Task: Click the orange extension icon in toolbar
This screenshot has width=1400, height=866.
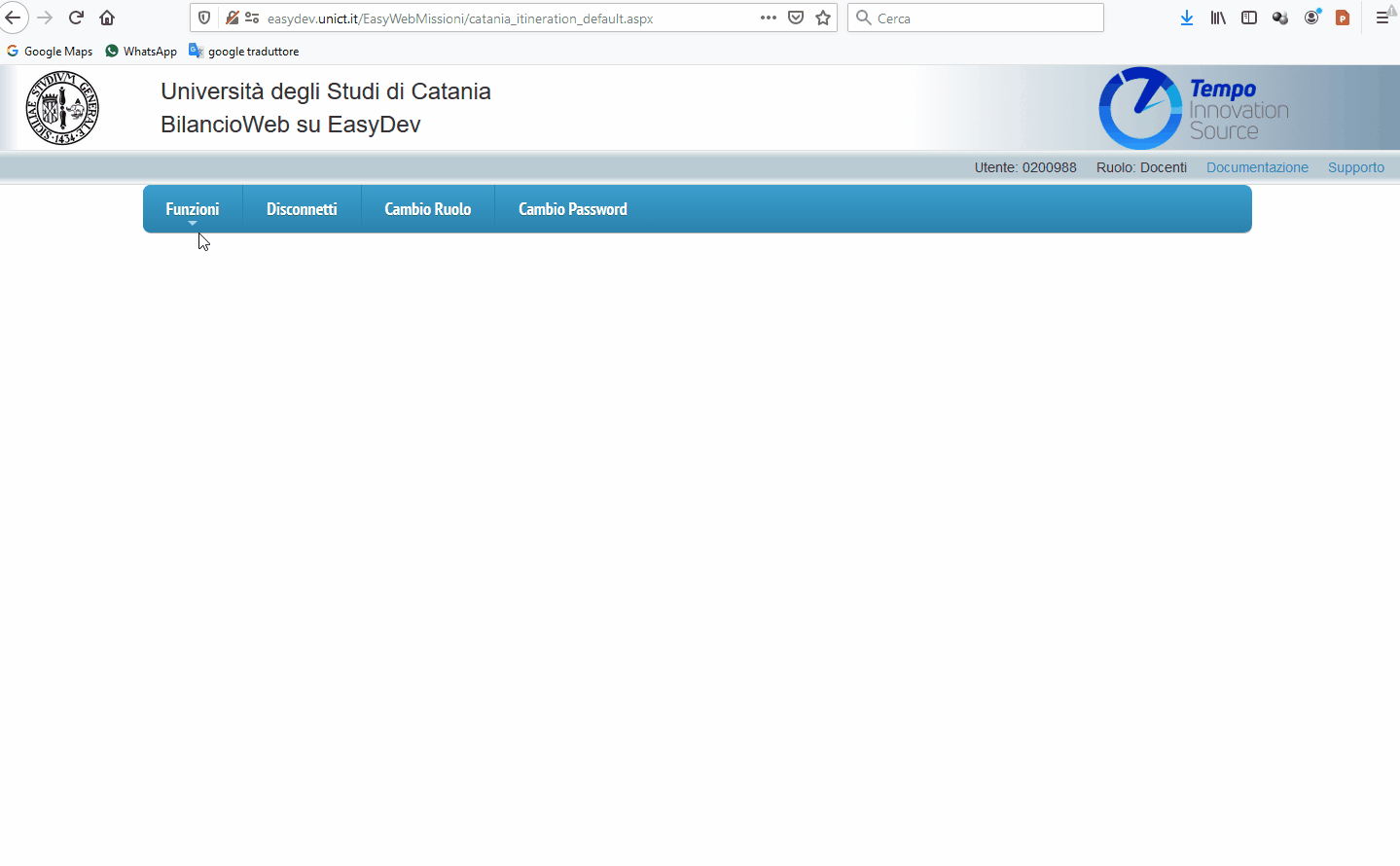Action: 1343,18
